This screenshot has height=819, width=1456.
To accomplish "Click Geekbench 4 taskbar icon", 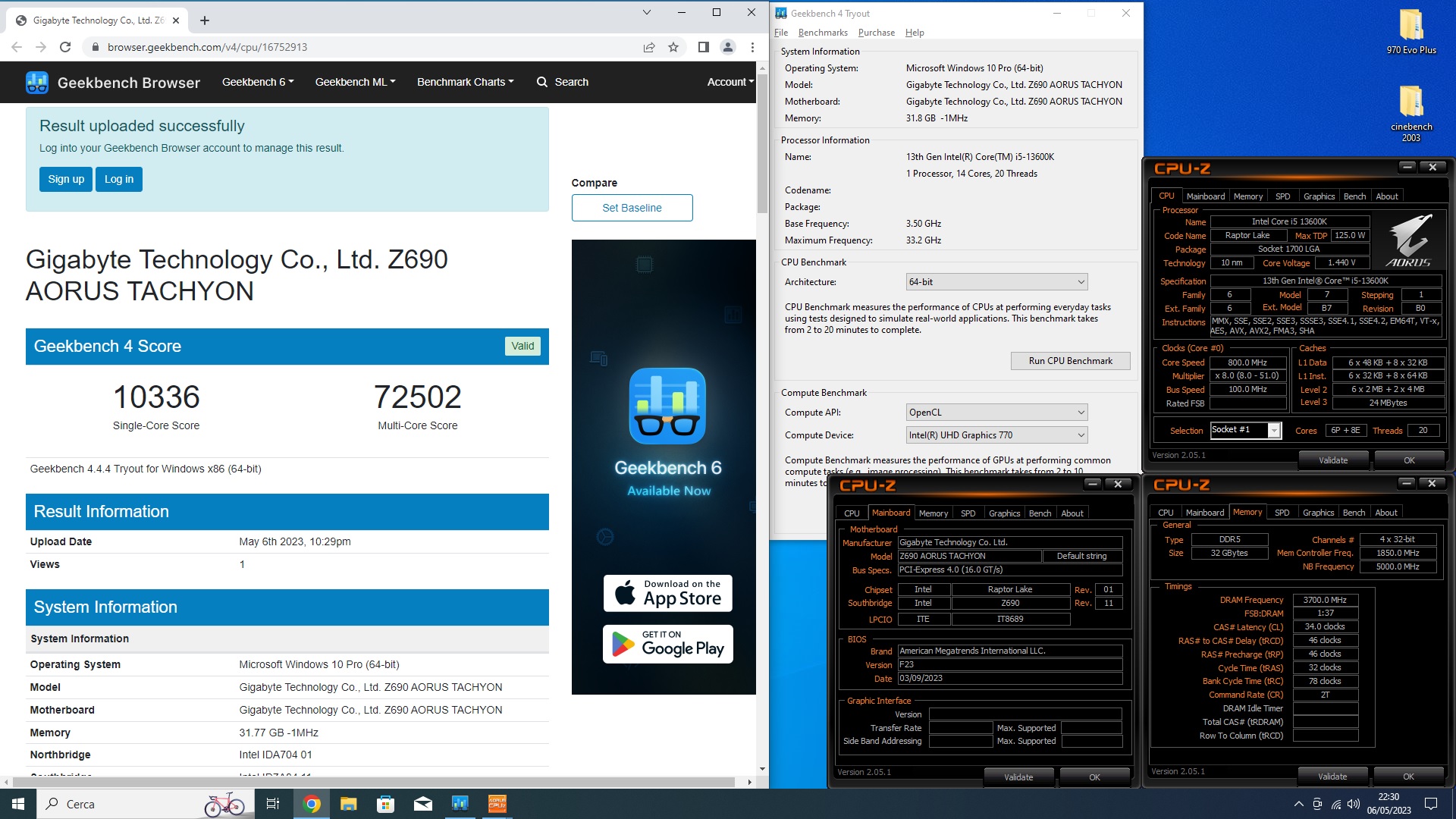I will [x=460, y=804].
